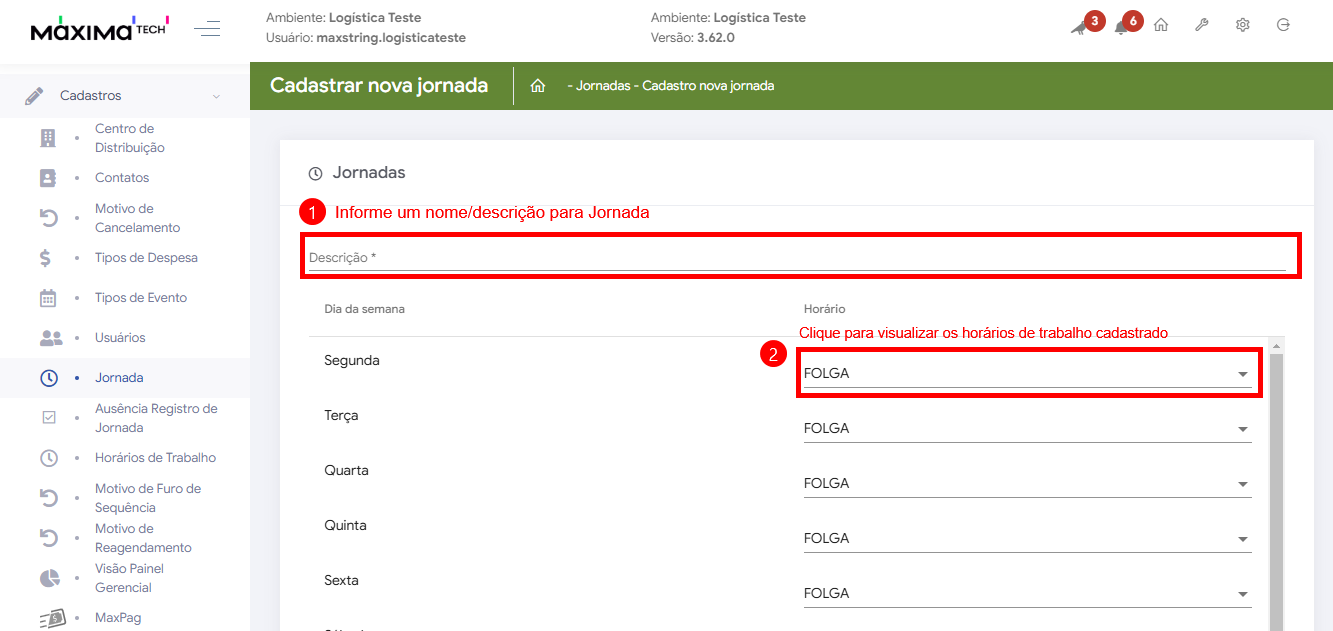Select Jornada in the sidebar
1333x631 pixels.
pos(119,378)
